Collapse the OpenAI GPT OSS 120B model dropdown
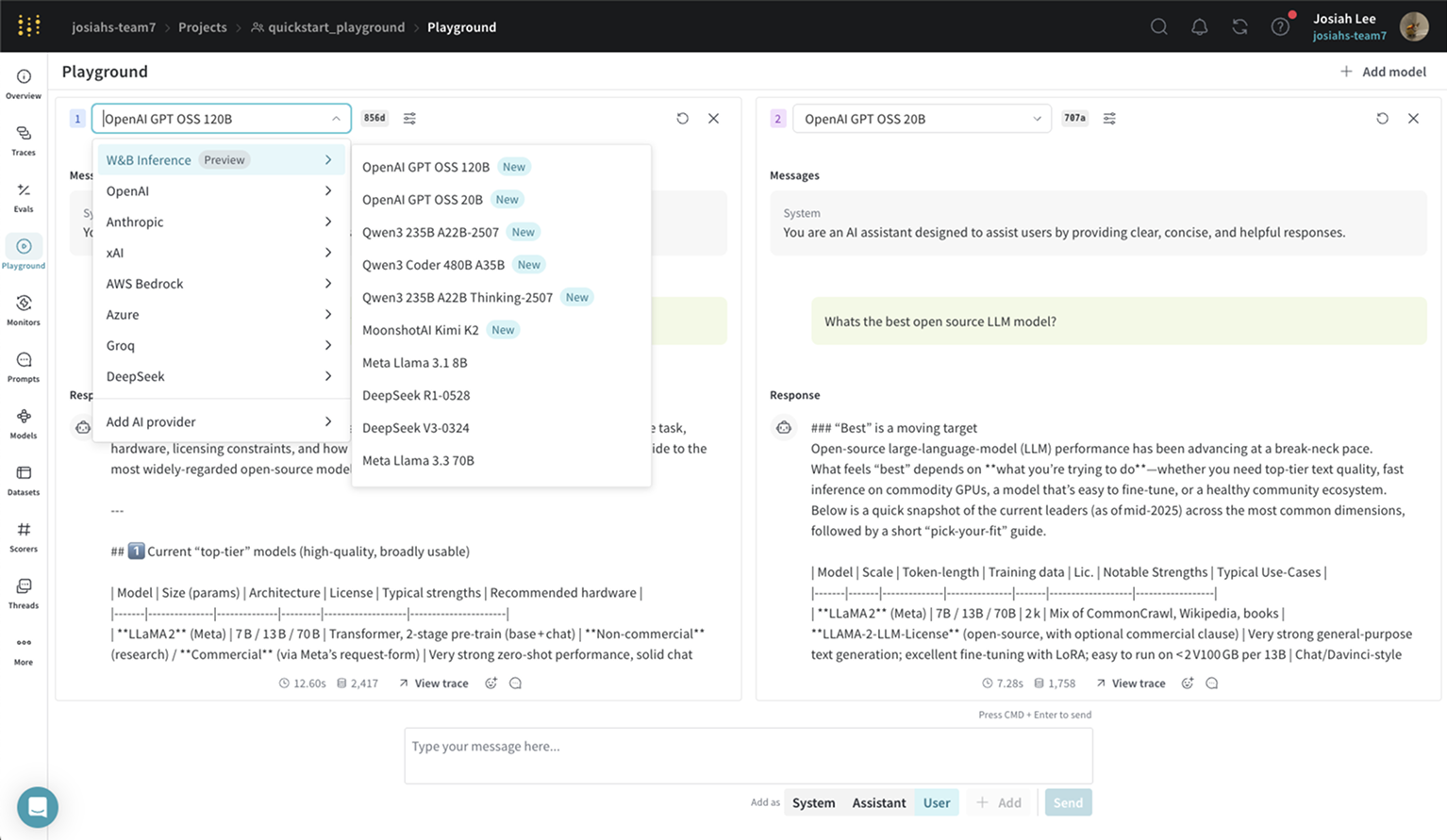Image resolution: width=1447 pixels, height=840 pixels. (222, 119)
